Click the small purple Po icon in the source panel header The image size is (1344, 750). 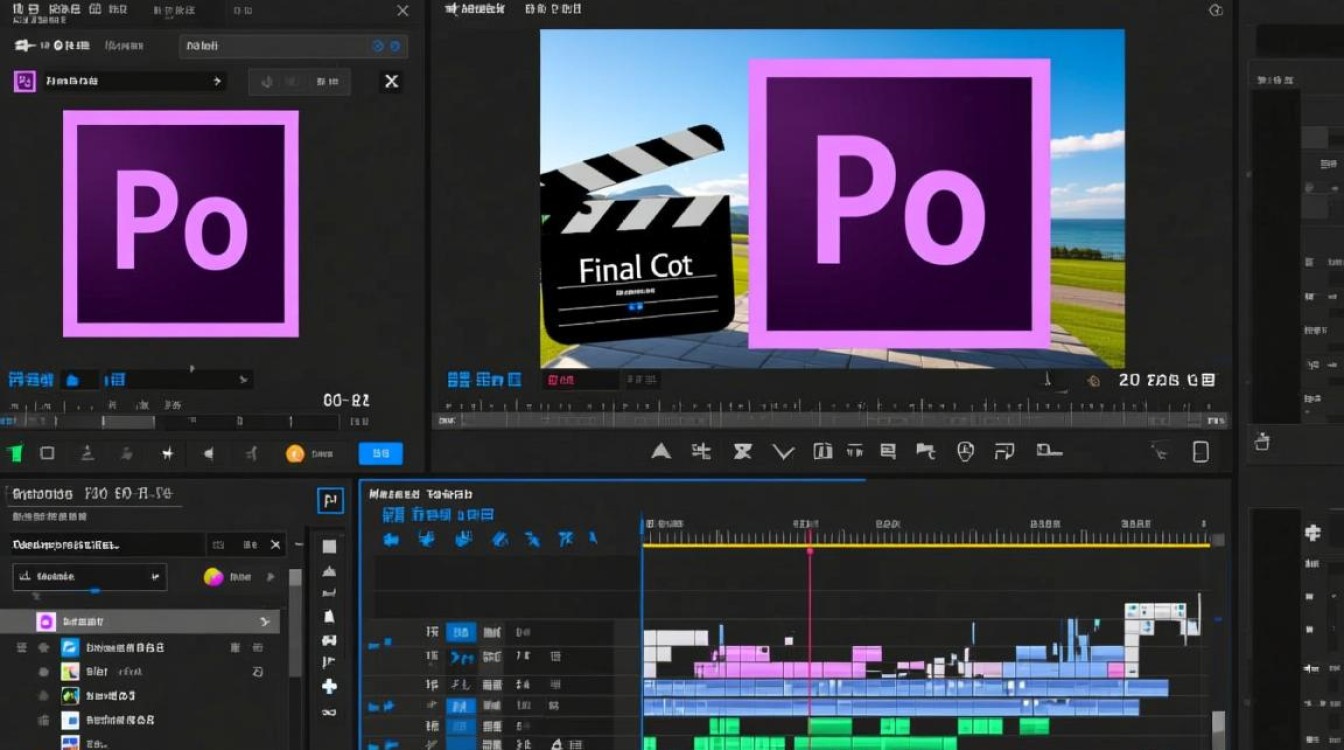click(24, 81)
